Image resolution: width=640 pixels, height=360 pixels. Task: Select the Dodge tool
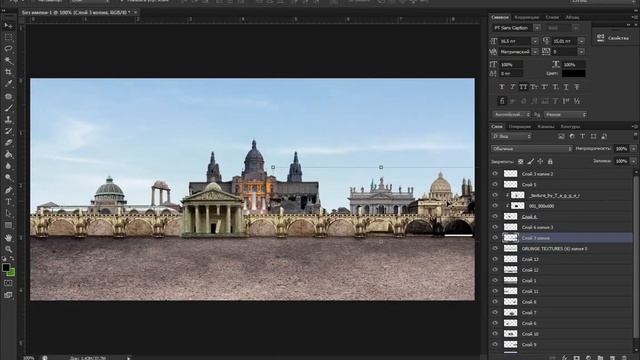click(8, 178)
